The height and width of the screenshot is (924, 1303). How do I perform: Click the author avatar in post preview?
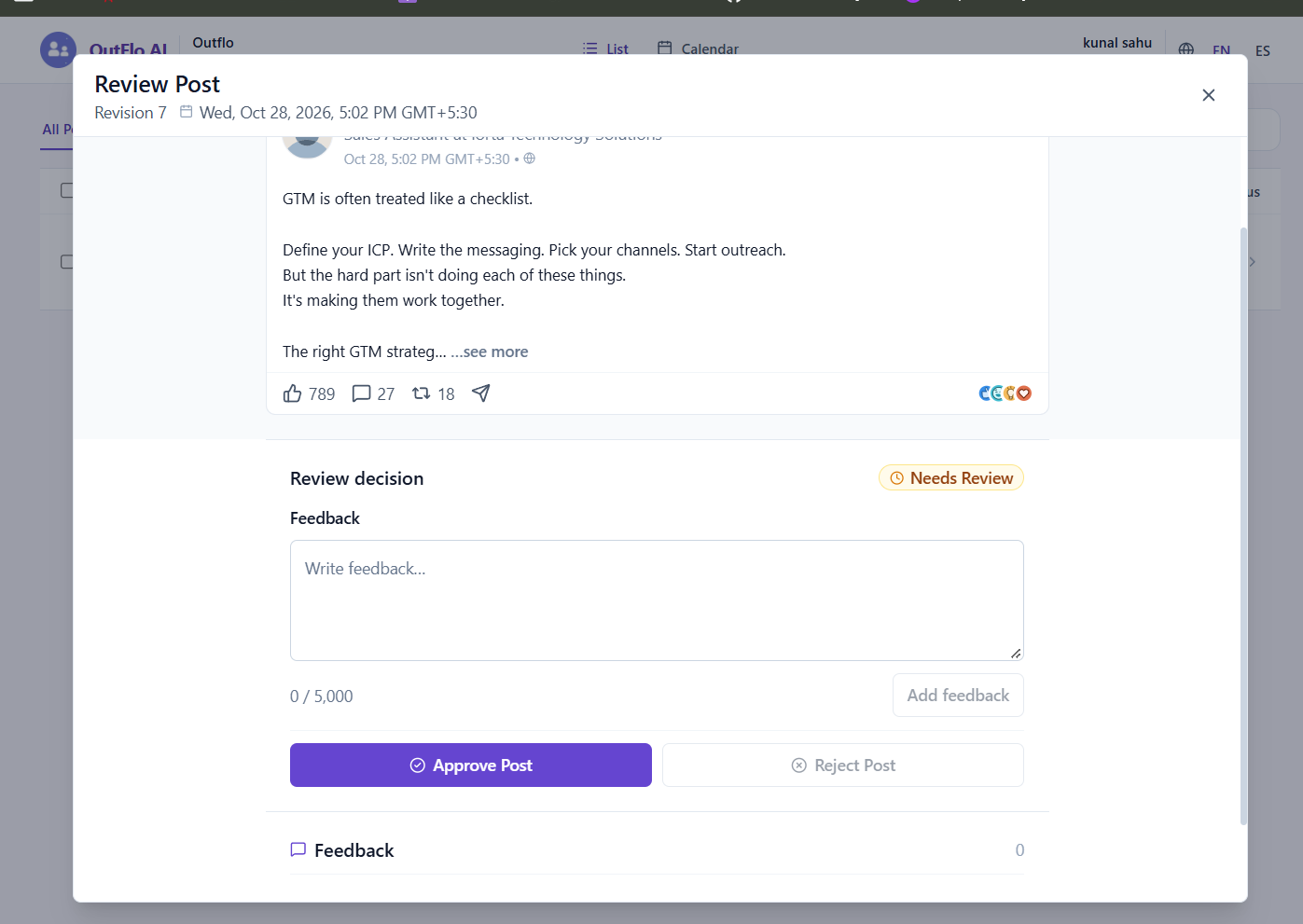[x=307, y=146]
